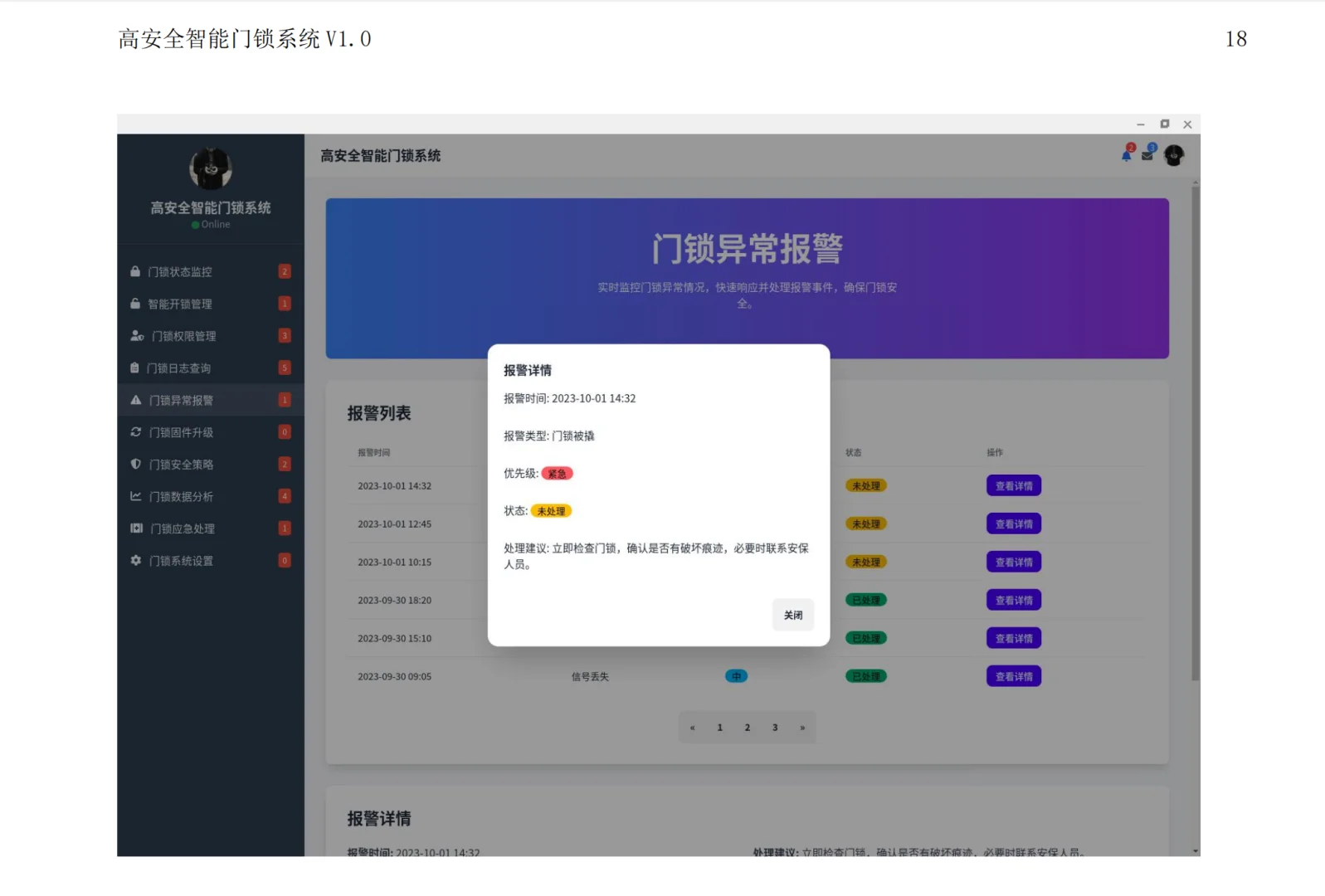The height and width of the screenshot is (896, 1325).
Task: Click badge count next to 门锁日志查询
Action: 285,368
